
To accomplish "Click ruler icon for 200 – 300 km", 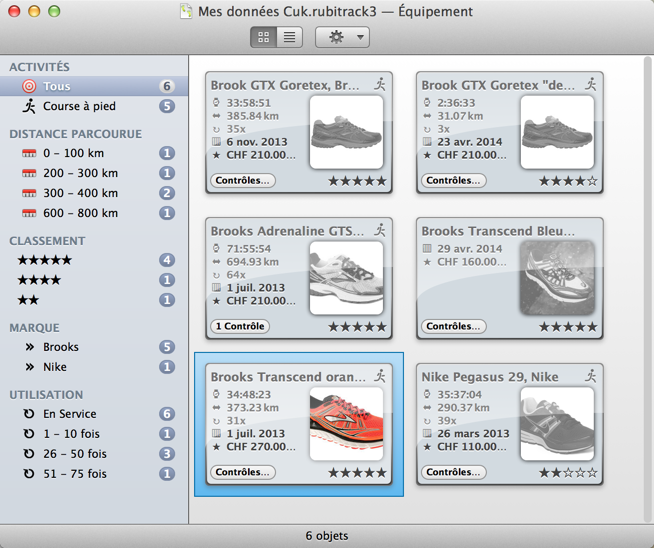I will coord(29,173).
